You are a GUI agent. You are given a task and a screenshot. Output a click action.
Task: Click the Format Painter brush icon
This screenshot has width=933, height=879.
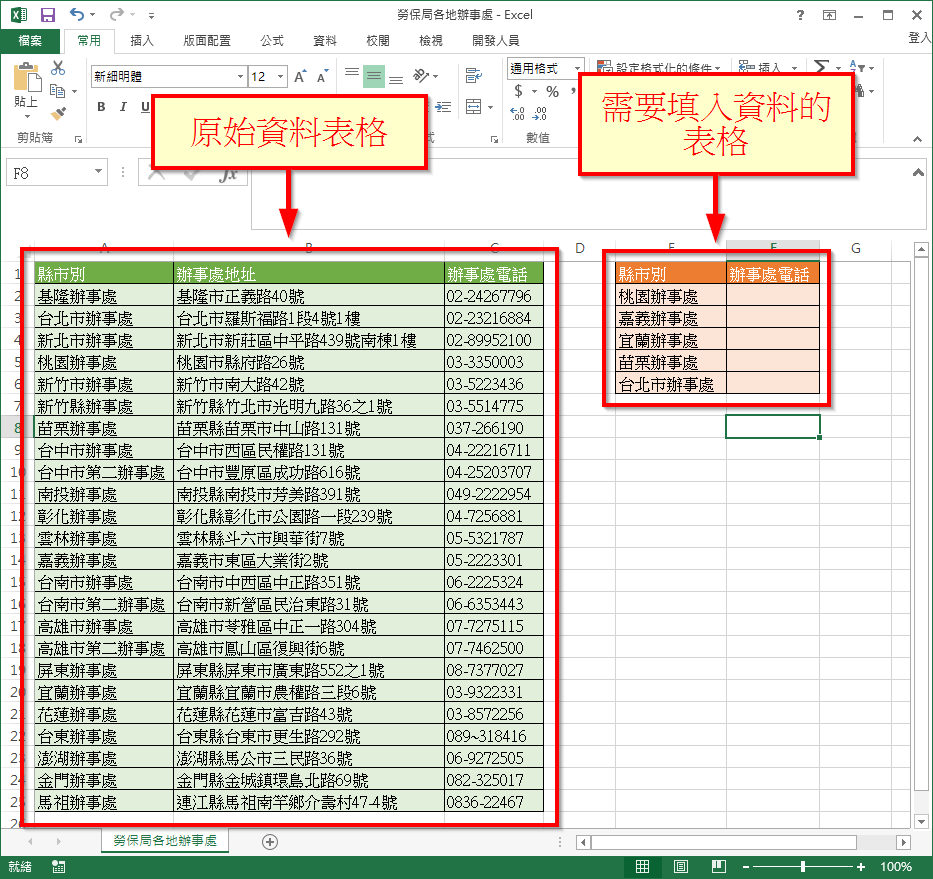pos(58,112)
